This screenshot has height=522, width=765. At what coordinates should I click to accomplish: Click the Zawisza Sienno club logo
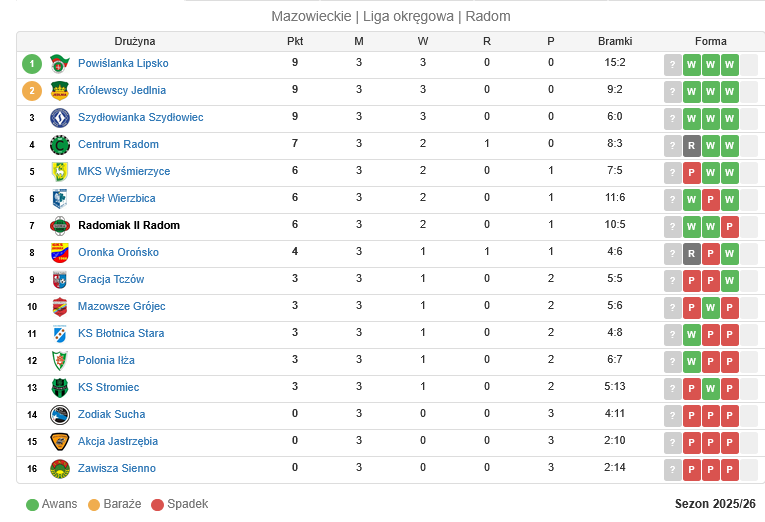click(60, 469)
